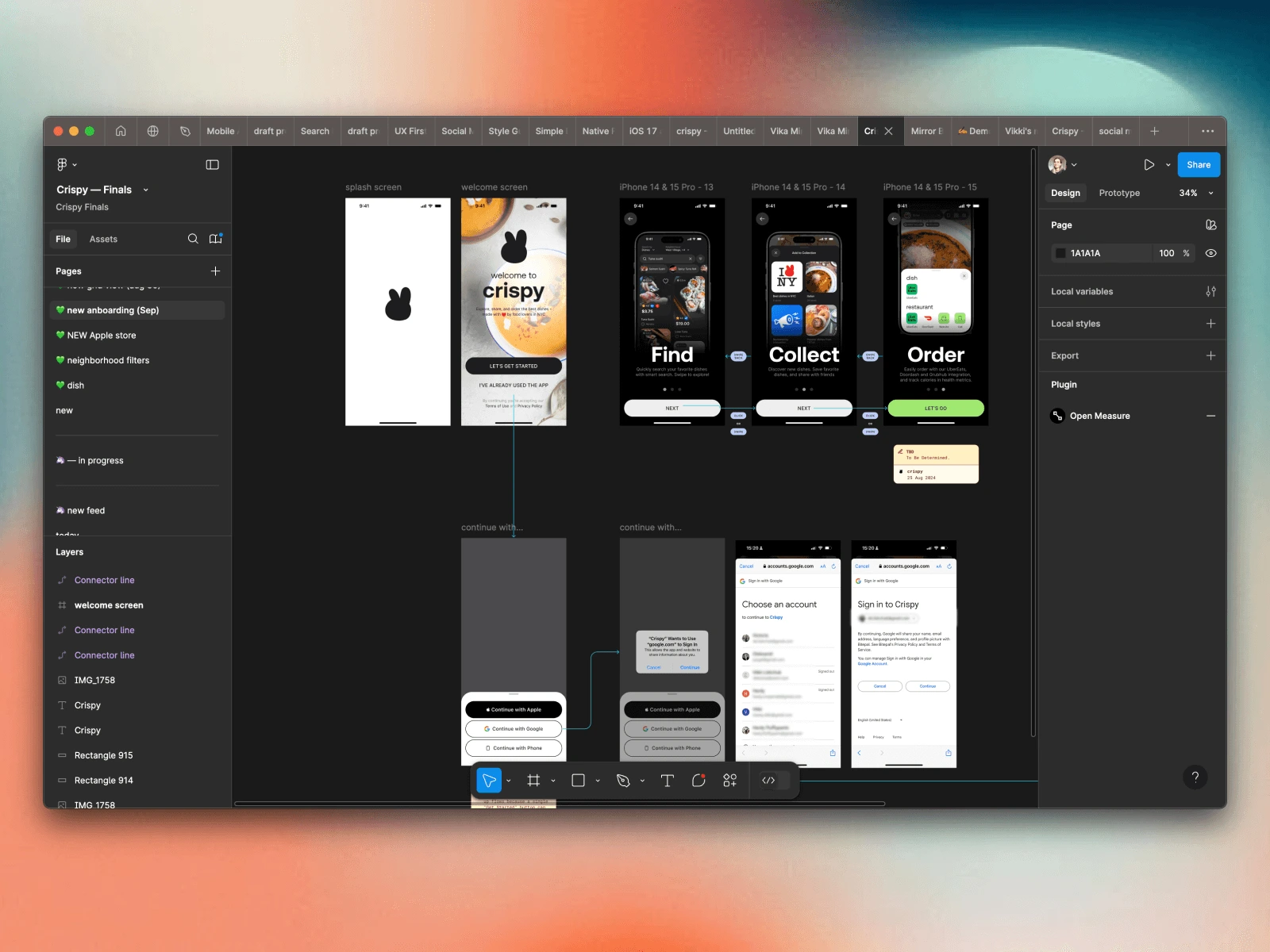This screenshot has height=952, width=1270.
Task: Switch to the Assets tab
Action: 103,239
